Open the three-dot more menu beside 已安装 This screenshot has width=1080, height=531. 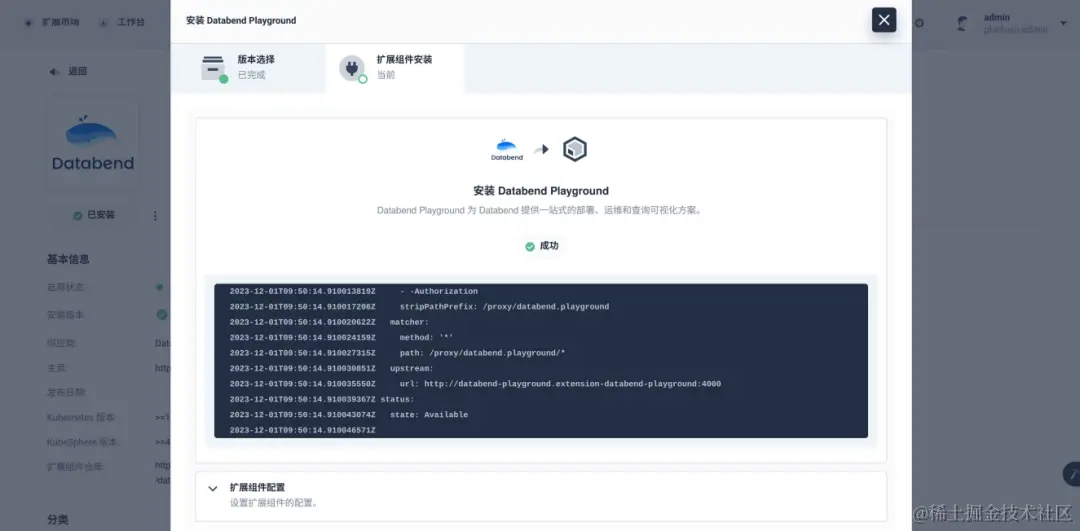tap(155, 216)
